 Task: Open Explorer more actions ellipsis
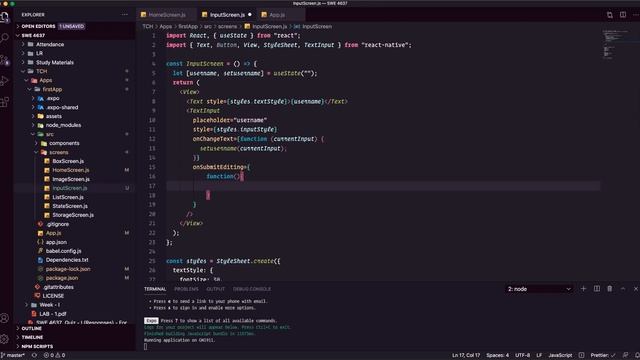pos(124,15)
